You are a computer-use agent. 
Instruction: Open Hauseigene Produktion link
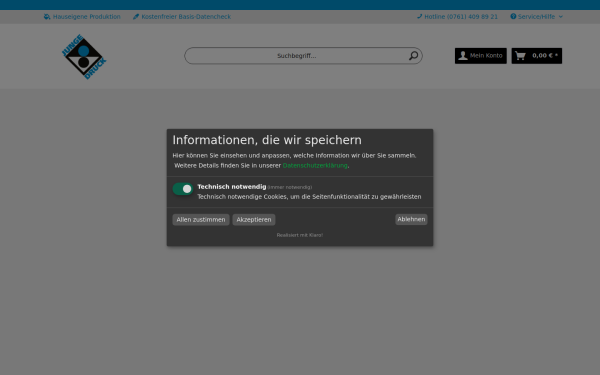point(82,16)
